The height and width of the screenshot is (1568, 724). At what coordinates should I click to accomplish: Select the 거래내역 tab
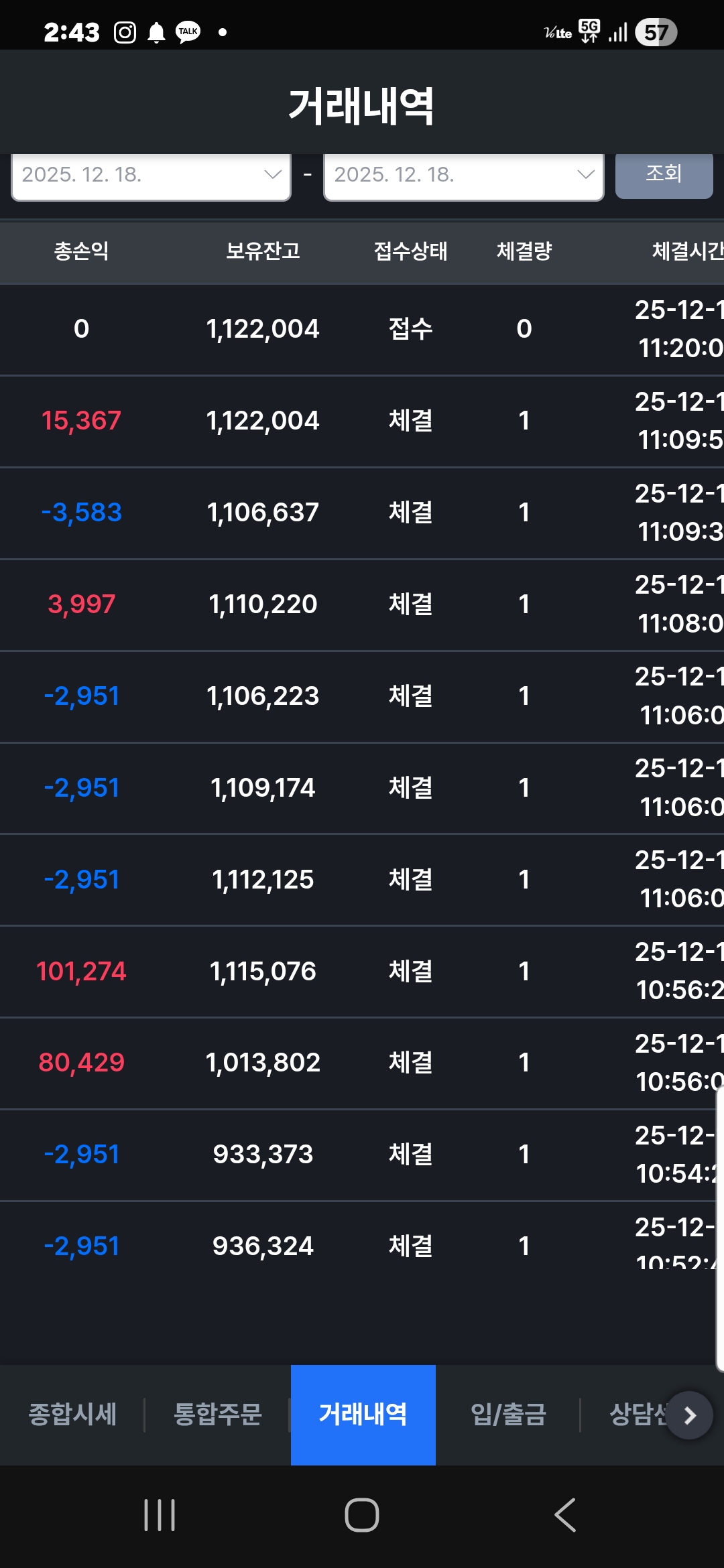coord(363,1415)
